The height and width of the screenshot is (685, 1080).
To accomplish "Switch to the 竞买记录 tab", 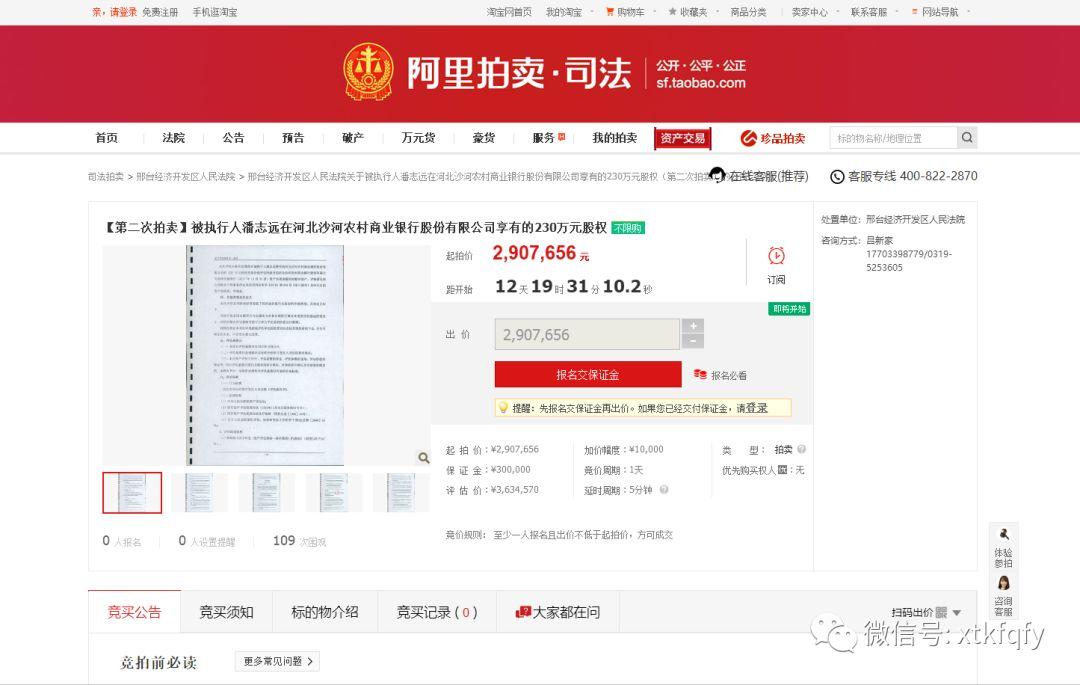I will click(437, 612).
